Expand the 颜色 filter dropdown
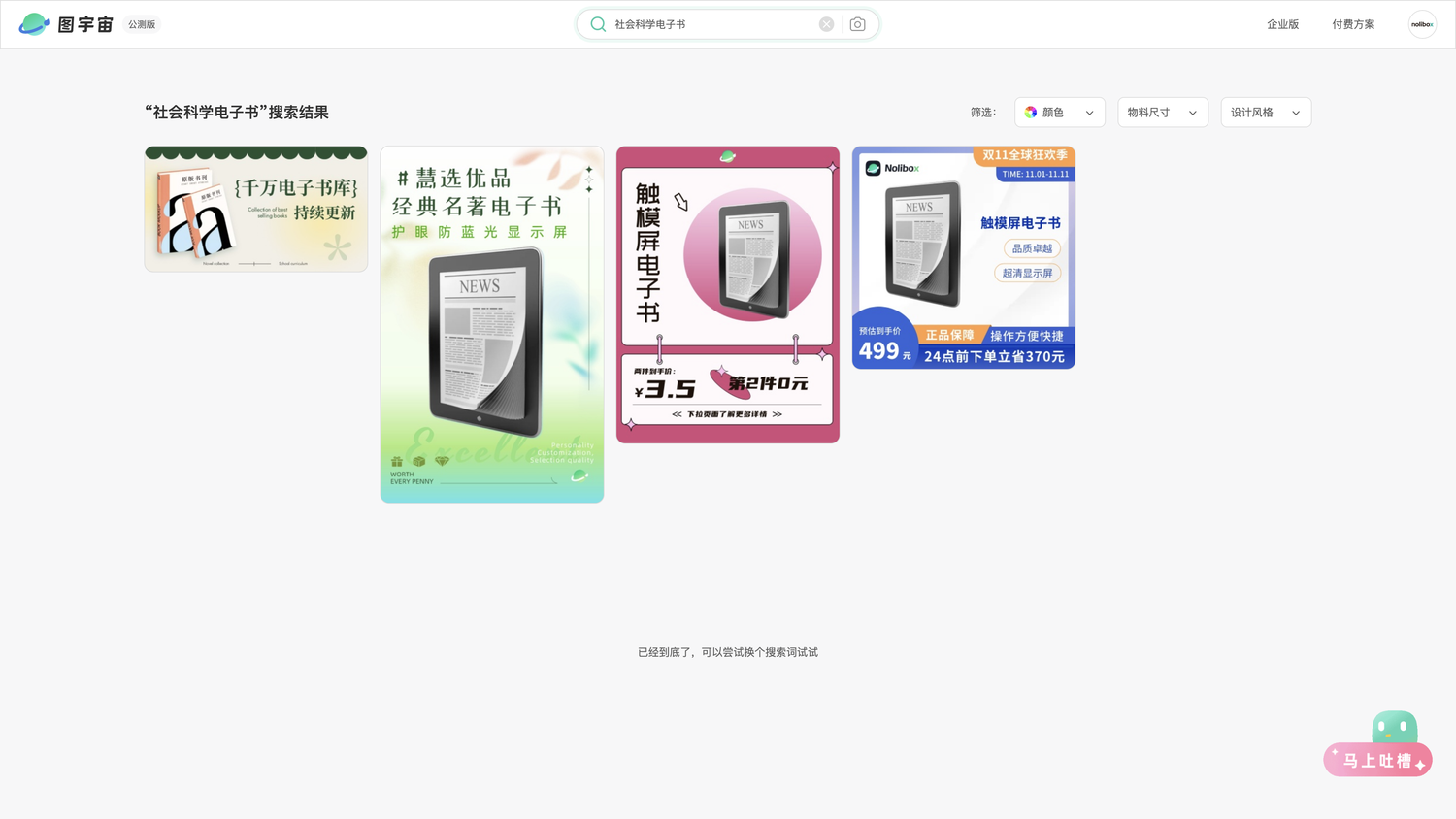The width and height of the screenshot is (1456, 819). click(x=1060, y=113)
